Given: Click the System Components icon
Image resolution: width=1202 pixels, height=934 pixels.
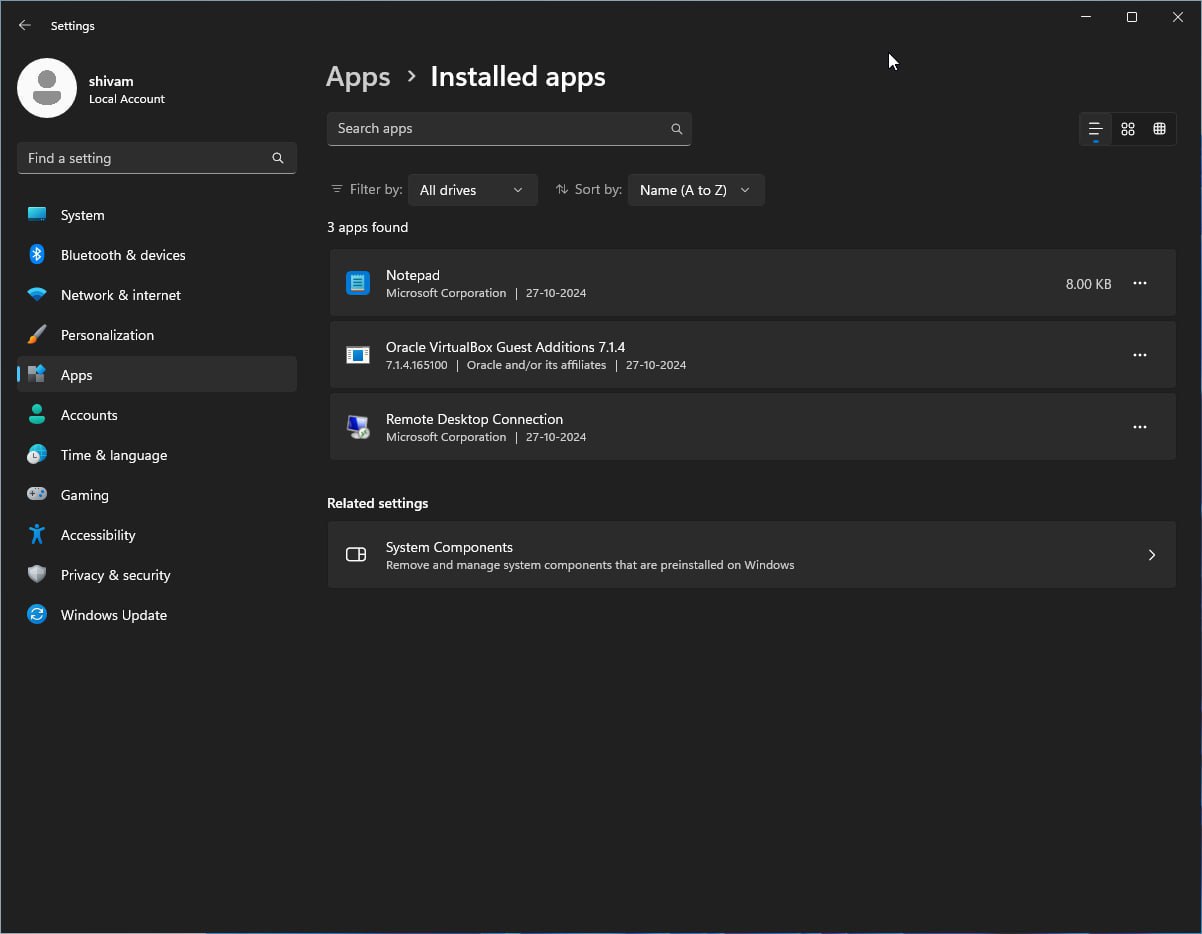Looking at the screenshot, I should (356, 555).
